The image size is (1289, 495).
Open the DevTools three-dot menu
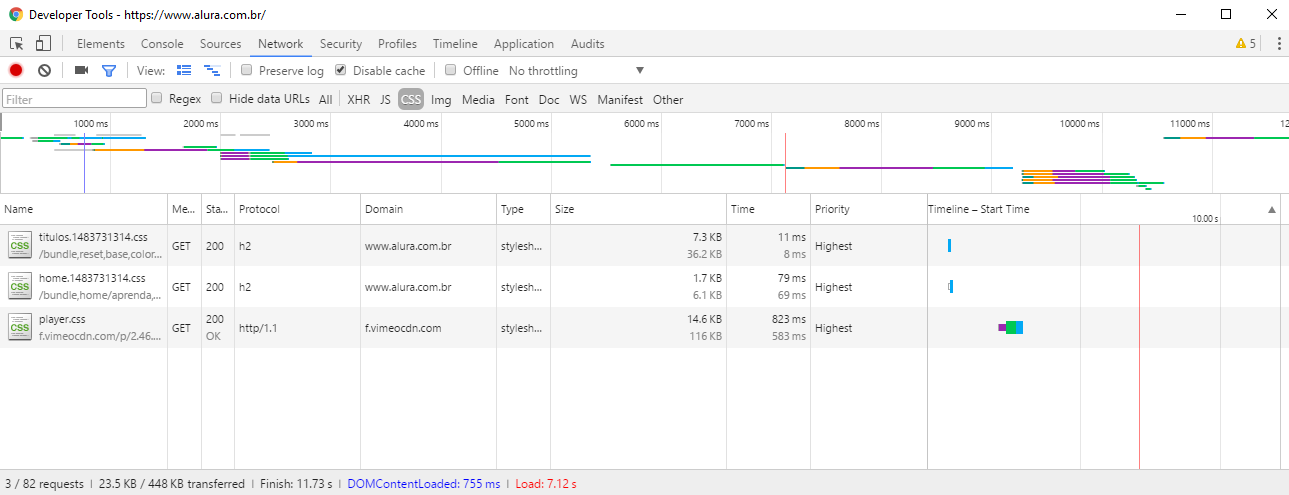pyautogui.click(x=1278, y=44)
